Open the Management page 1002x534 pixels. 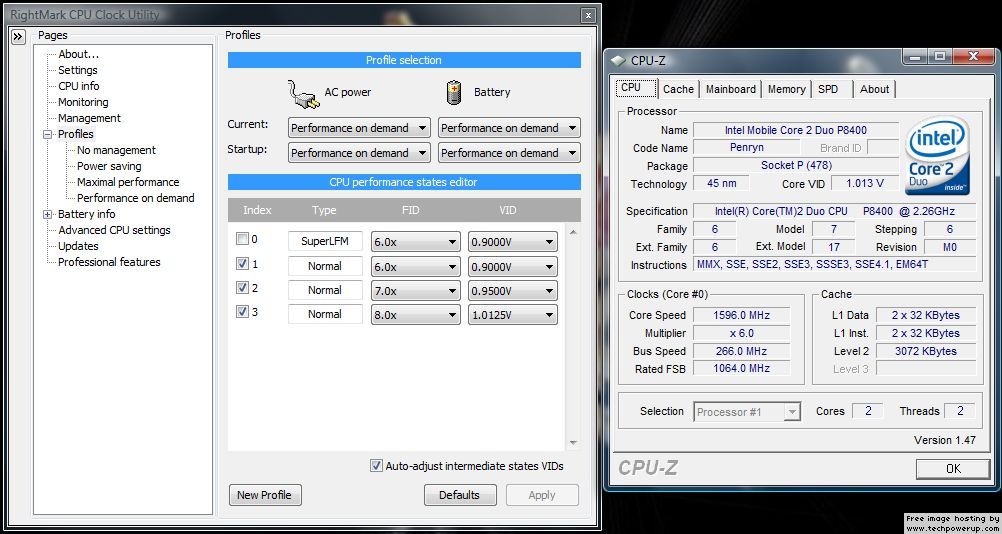(x=89, y=118)
